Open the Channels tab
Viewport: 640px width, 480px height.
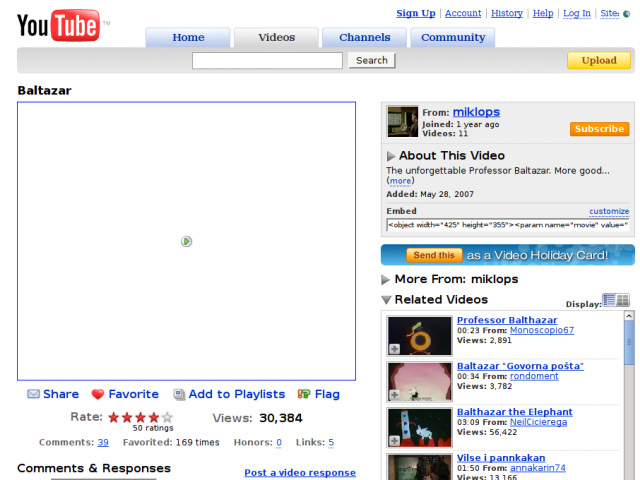(364, 37)
